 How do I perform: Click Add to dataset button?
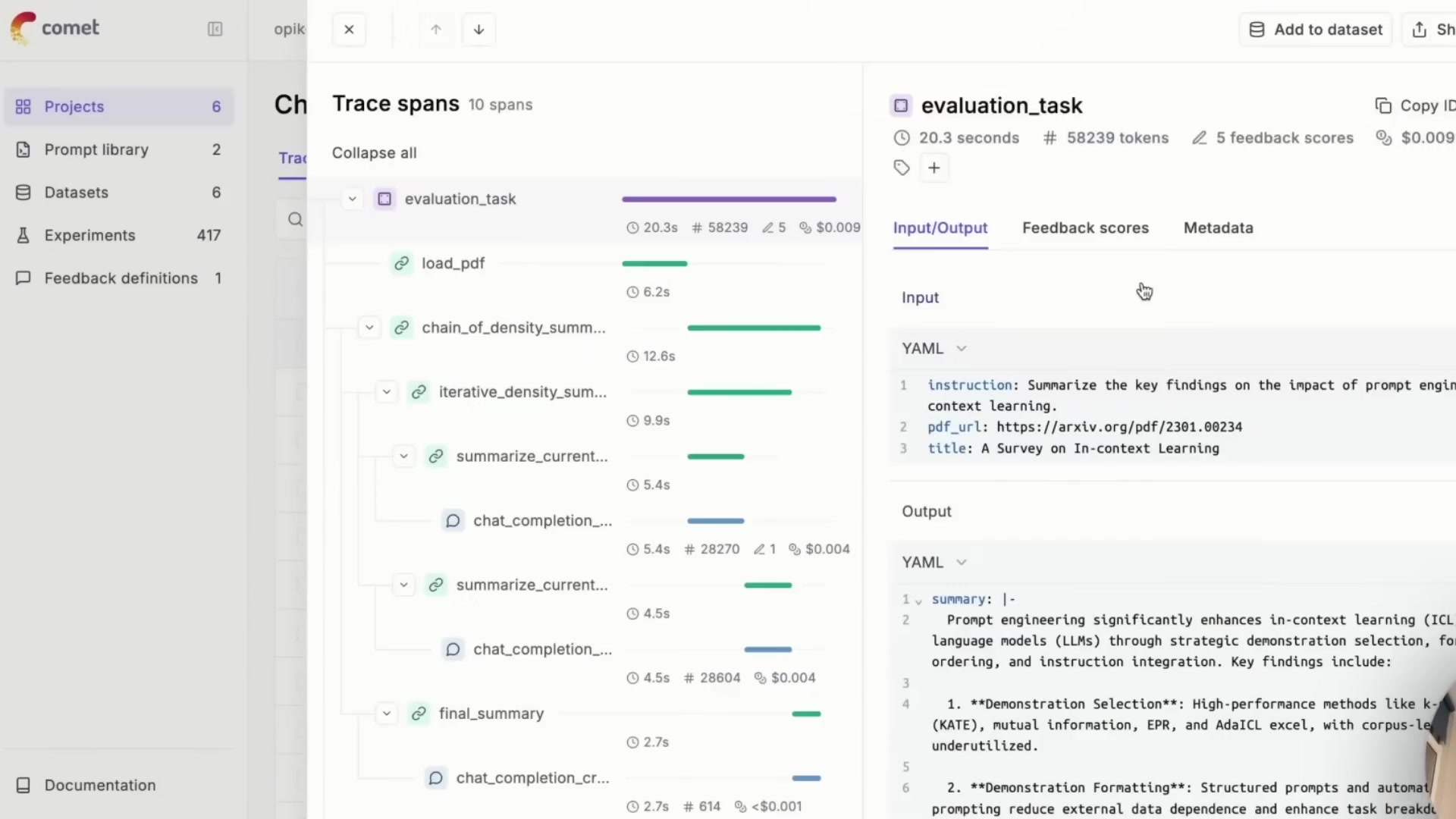coord(1315,30)
